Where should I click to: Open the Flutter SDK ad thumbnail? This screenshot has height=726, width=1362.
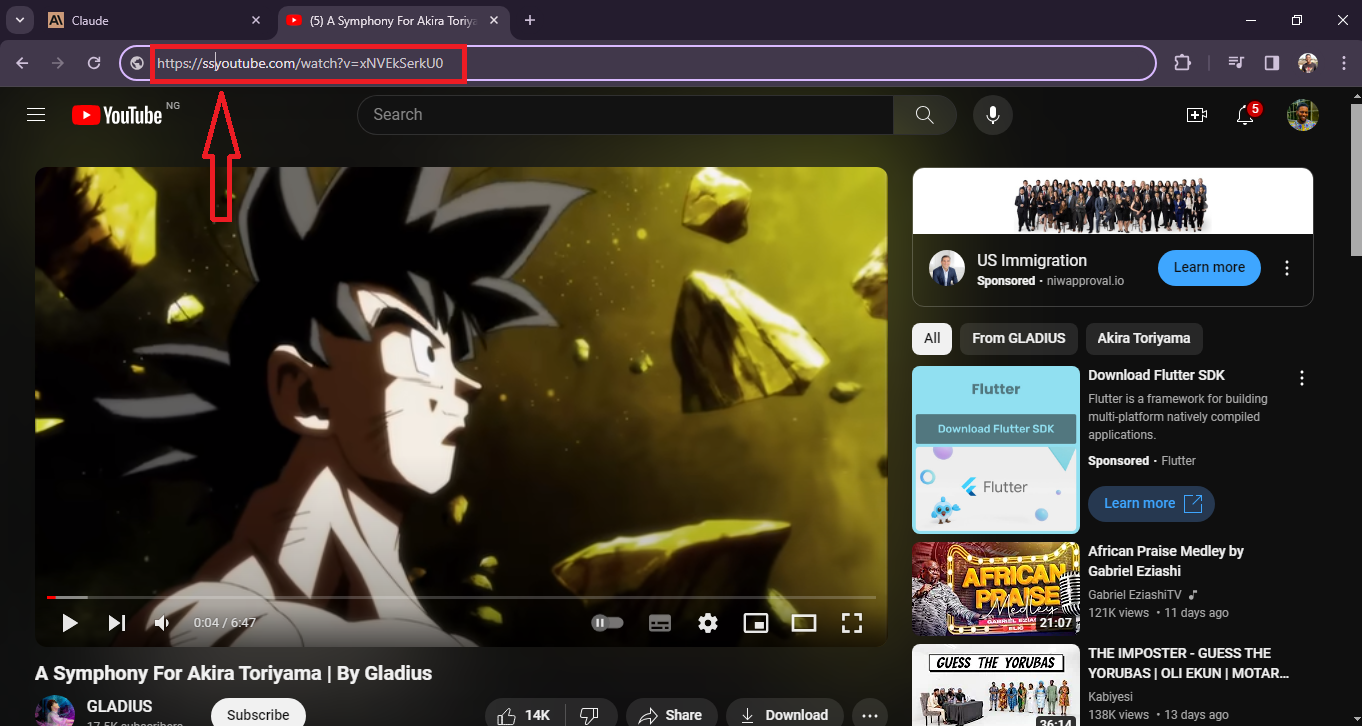(996, 450)
